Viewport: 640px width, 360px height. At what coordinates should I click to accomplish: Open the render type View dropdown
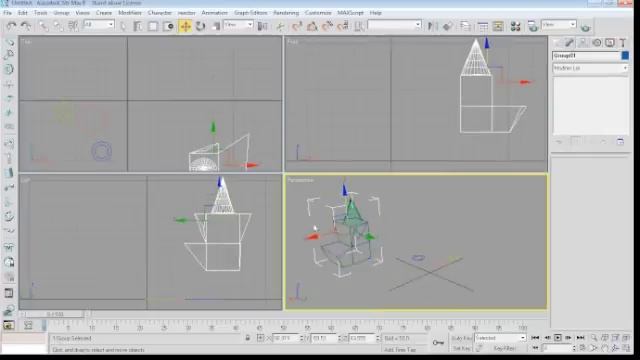pyautogui.click(x=558, y=25)
